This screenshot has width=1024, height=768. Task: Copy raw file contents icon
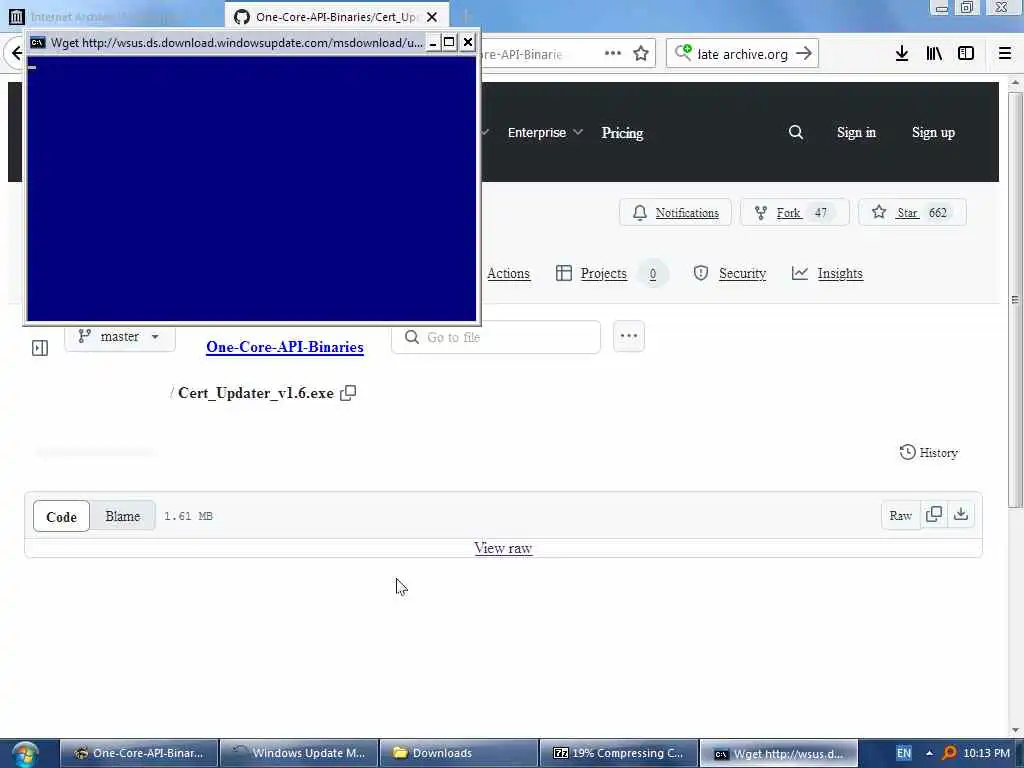click(x=934, y=515)
